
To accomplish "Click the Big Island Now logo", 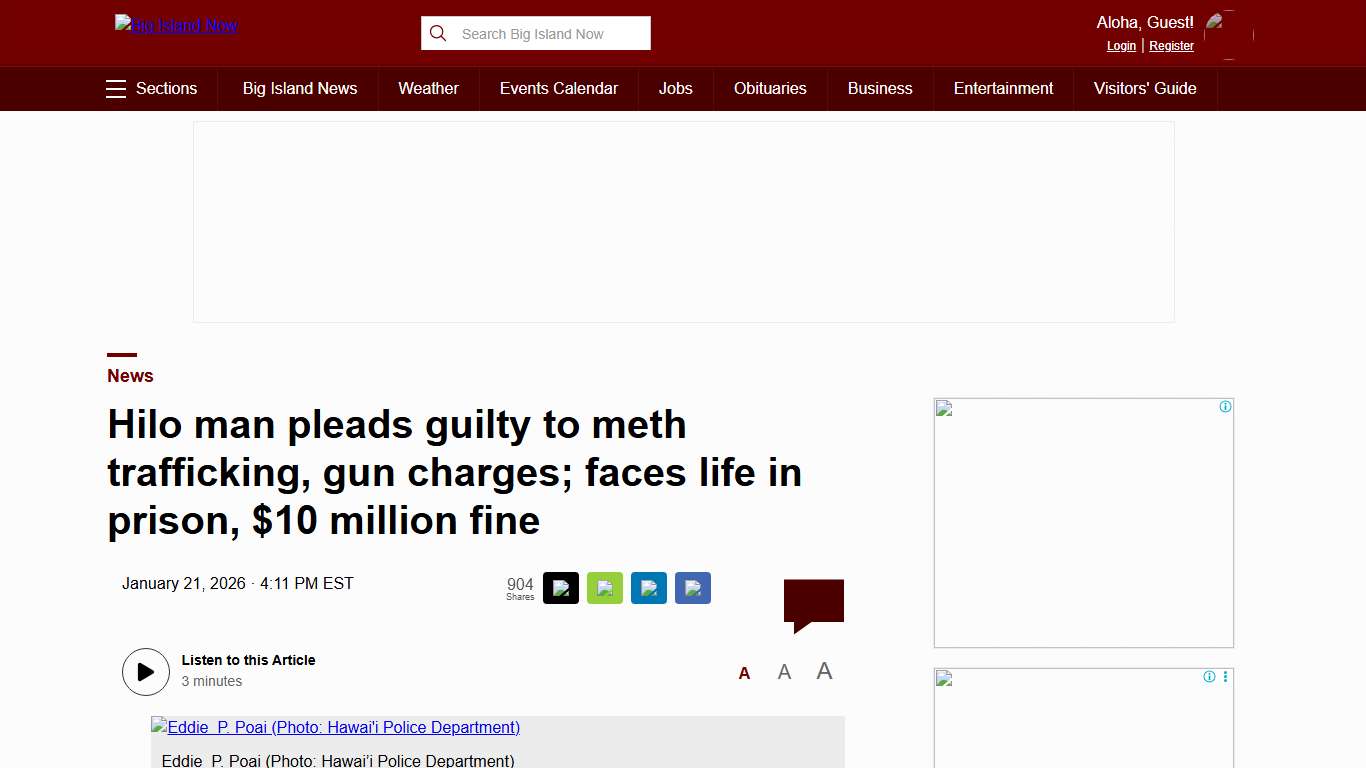I will [176, 24].
